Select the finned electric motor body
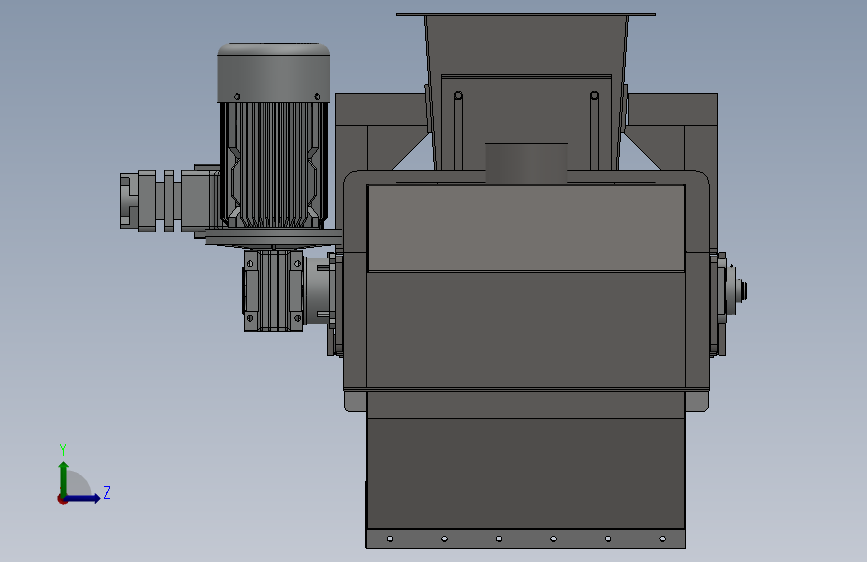Viewport: 867px width, 562px height. 274,165
